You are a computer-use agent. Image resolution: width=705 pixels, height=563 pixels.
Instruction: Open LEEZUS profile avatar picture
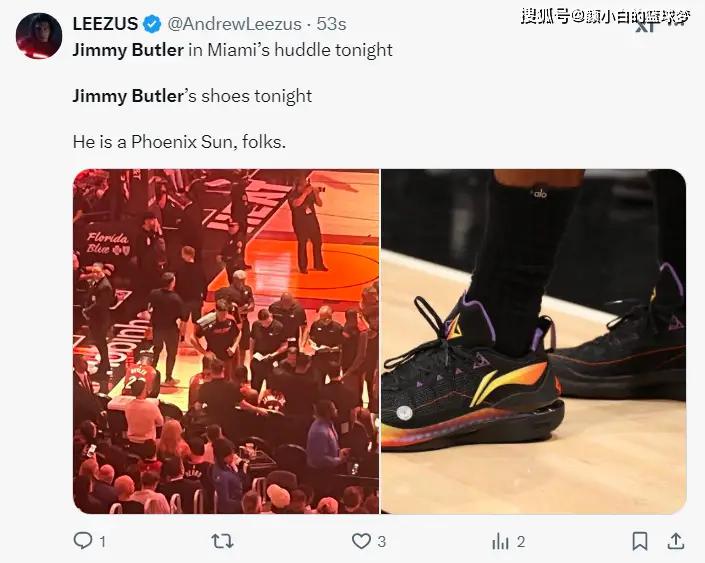pos(39,36)
